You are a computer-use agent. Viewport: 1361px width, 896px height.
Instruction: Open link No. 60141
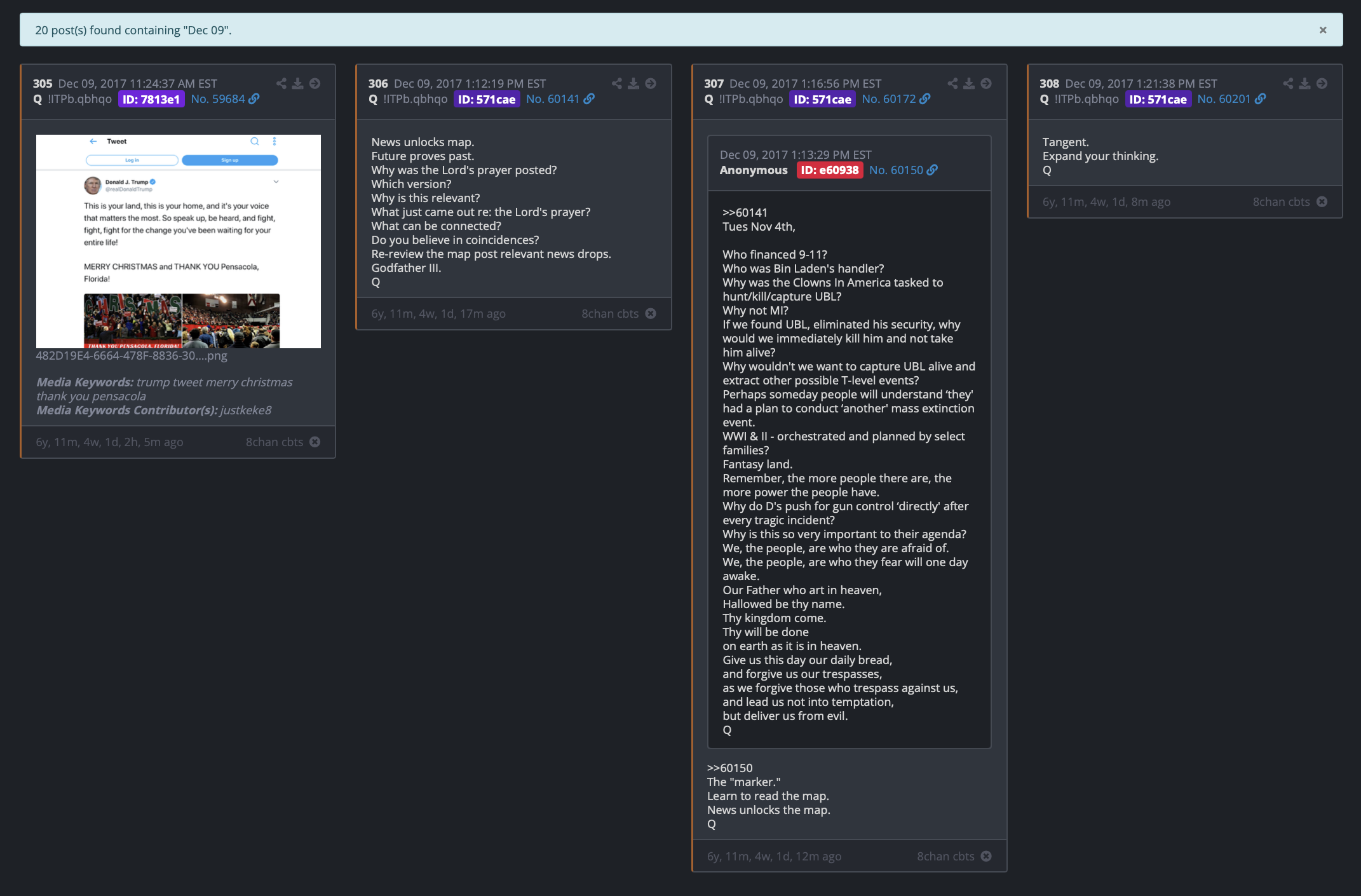tap(553, 99)
